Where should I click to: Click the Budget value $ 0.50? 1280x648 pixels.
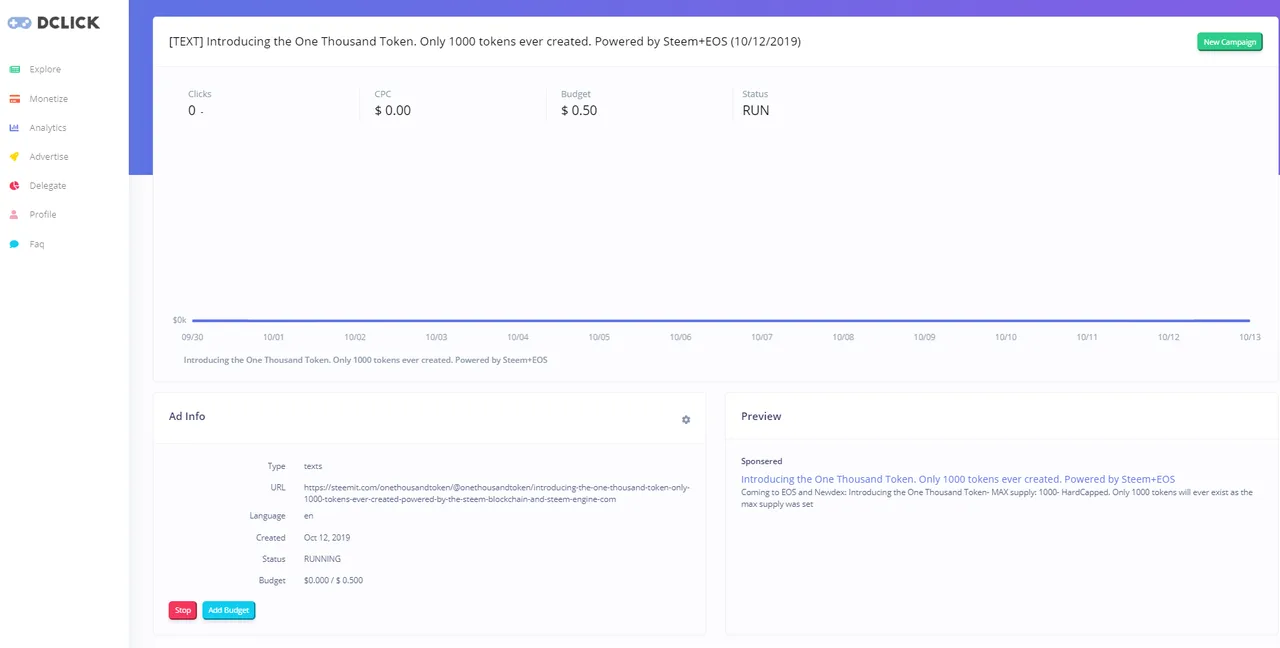tap(579, 111)
